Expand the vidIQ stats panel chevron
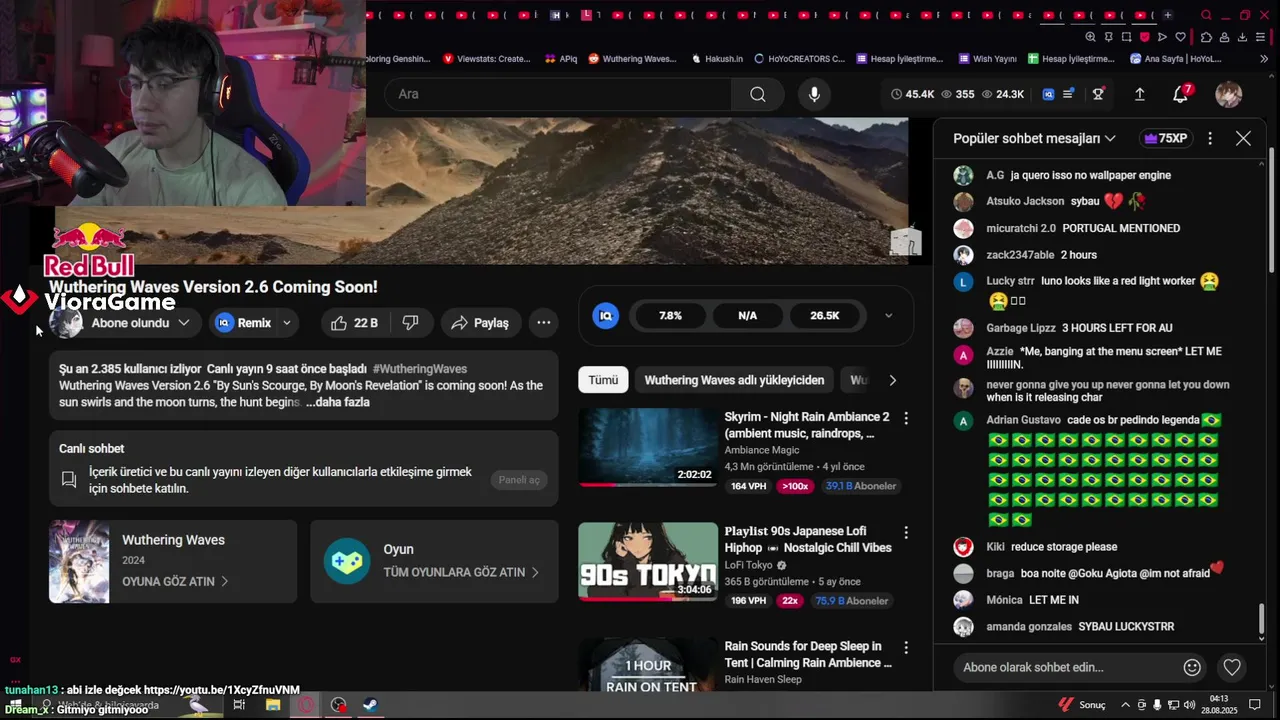This screenshot has width=1280, height=720. click(x=888, y=316)
